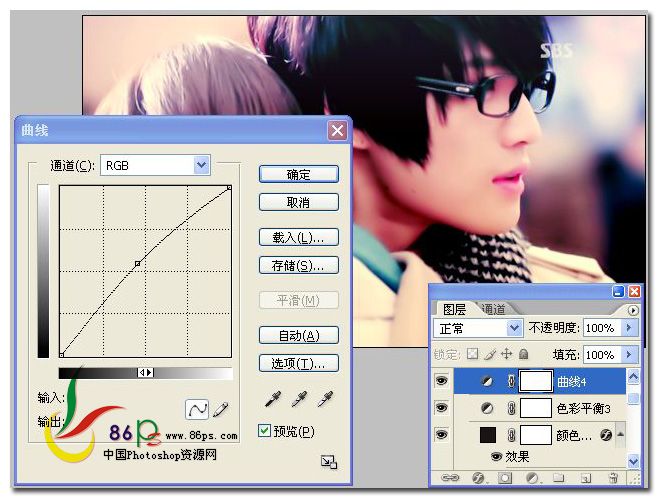Viewport: 660px width, 500px height.
Task: Open the 填充 fill slider arrow
Action: 629,354
